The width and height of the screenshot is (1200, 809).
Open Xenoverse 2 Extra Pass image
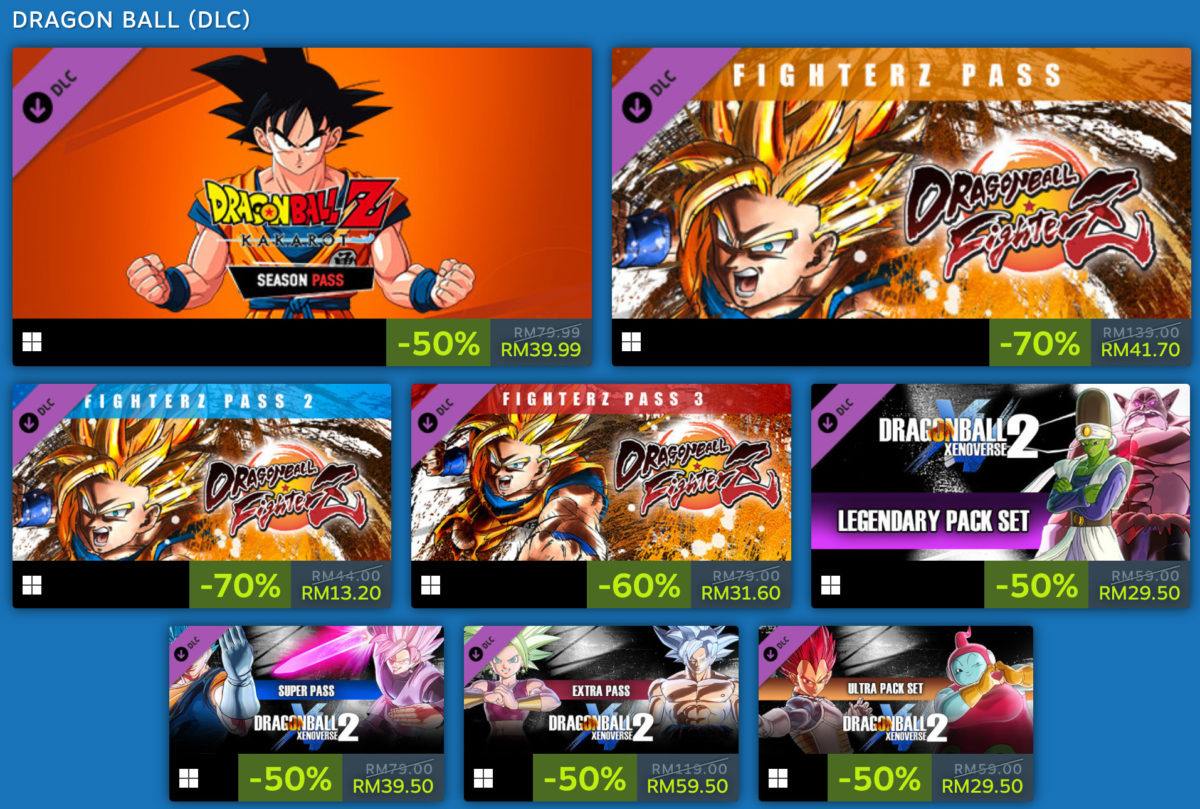601,690
